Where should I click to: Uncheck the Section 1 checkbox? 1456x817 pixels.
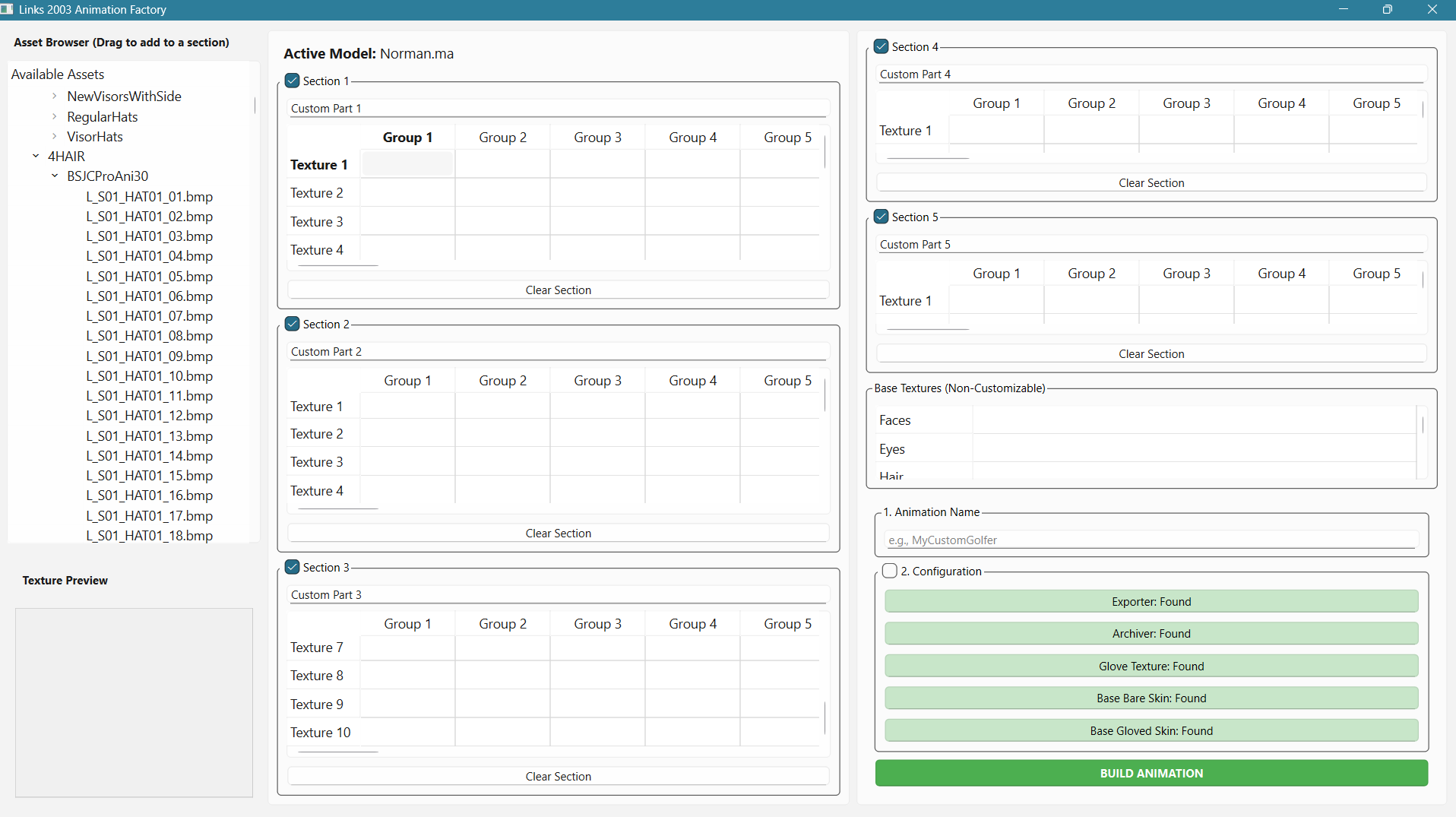(293, 81)
